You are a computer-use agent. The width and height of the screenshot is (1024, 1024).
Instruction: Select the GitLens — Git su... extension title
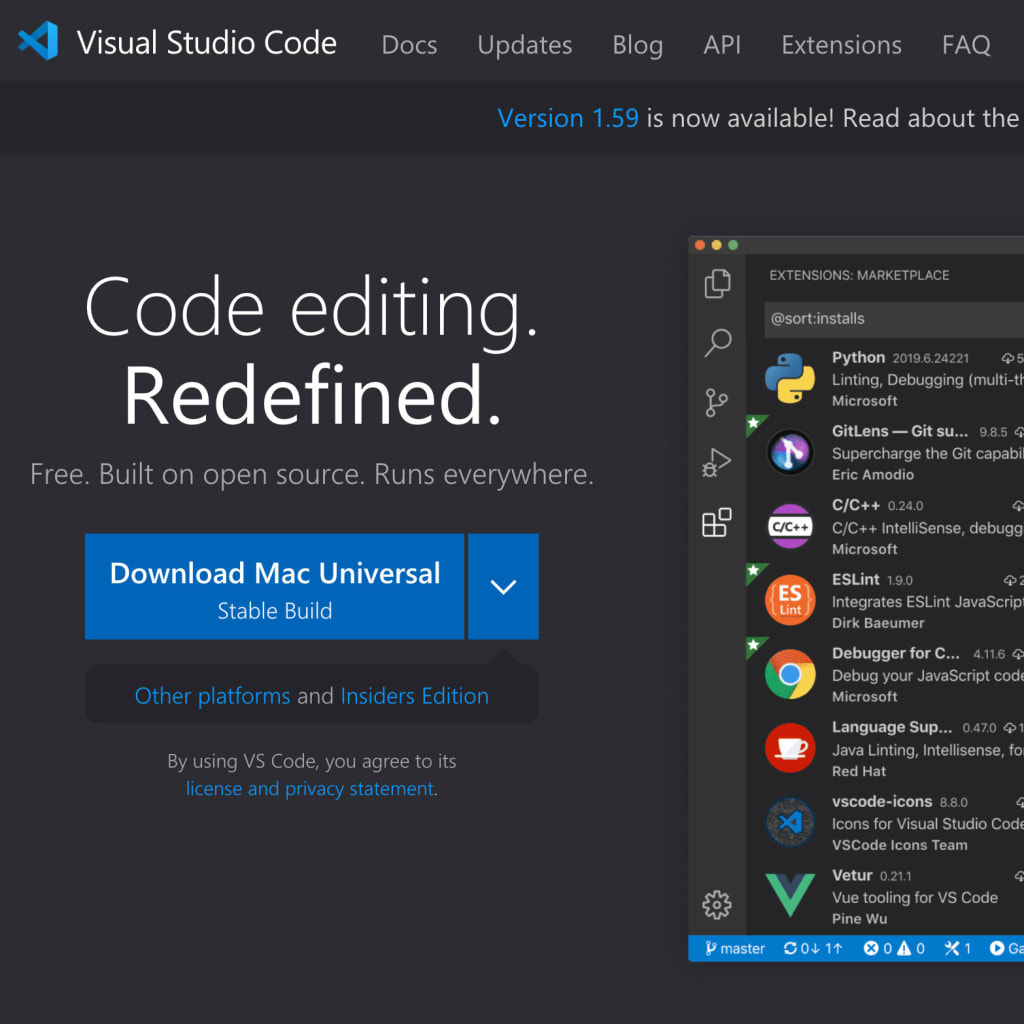tap(899, 431)
